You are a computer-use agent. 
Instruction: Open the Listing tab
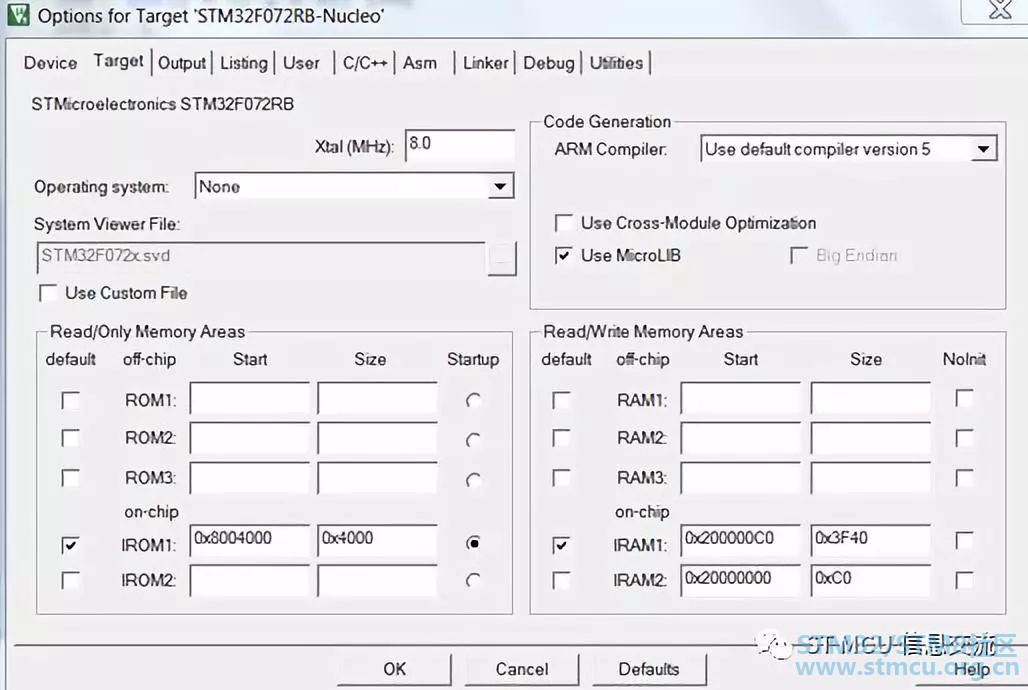click(243, 64)
